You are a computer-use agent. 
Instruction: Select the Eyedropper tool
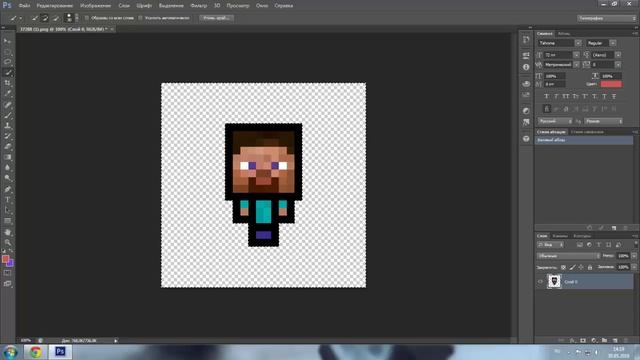point(7,94)
